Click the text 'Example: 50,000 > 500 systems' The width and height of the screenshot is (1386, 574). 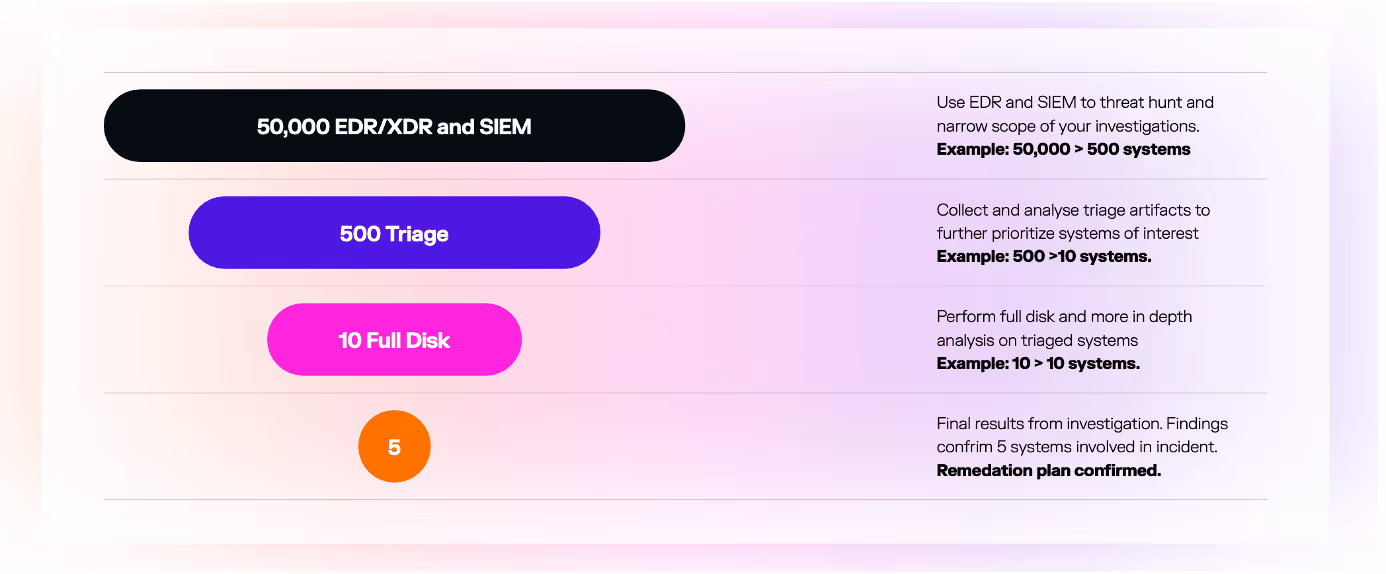click(1064, 150)
